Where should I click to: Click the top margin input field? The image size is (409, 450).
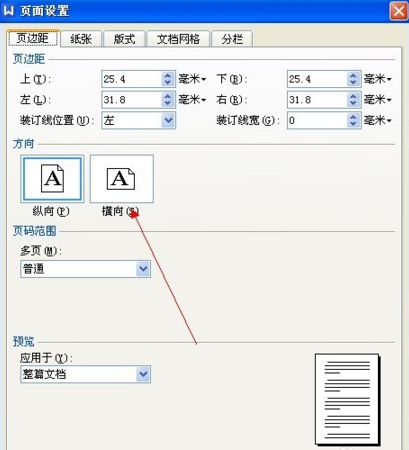pos(132,79)
